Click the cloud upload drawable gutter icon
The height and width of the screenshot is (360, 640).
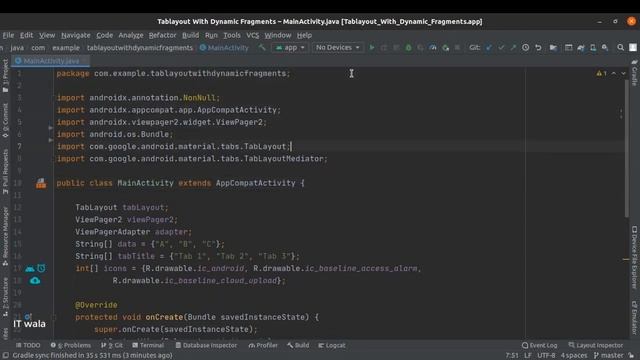point(35,280)
